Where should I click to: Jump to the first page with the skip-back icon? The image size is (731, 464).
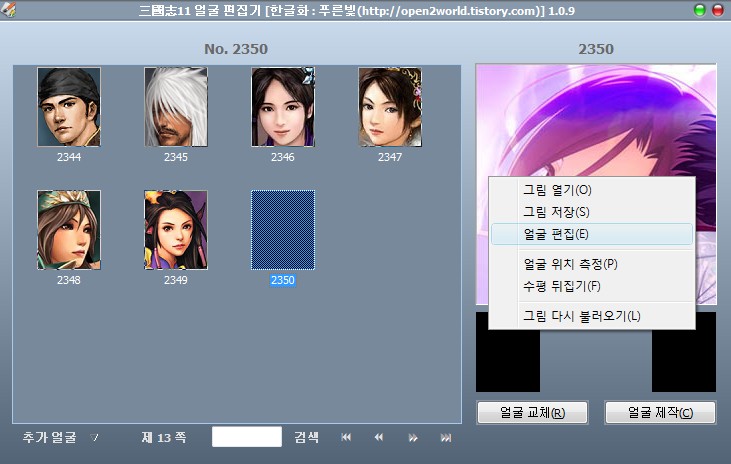[x=346, y=437]
